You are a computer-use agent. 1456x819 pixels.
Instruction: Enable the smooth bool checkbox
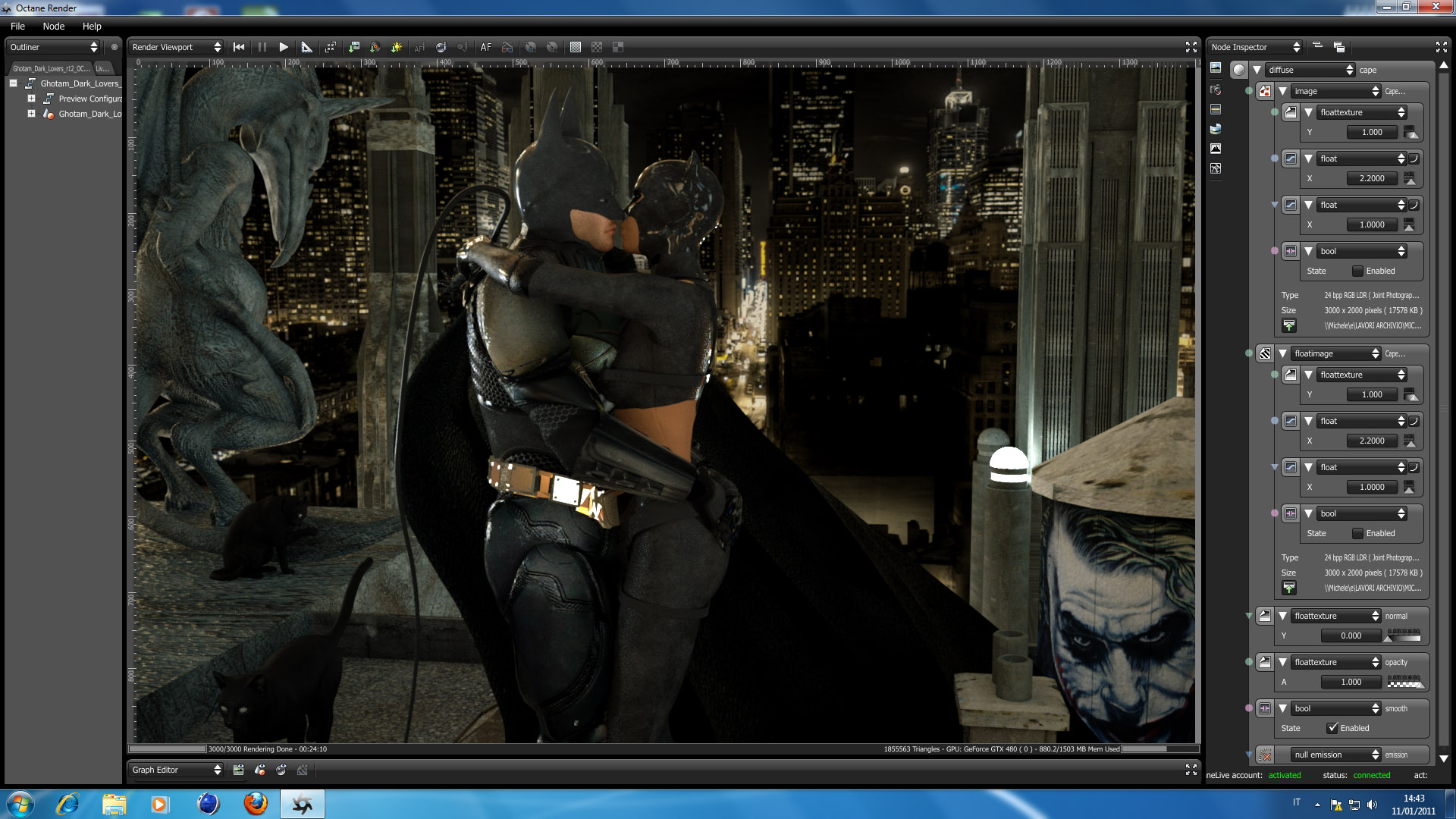tap(1332, 728)
